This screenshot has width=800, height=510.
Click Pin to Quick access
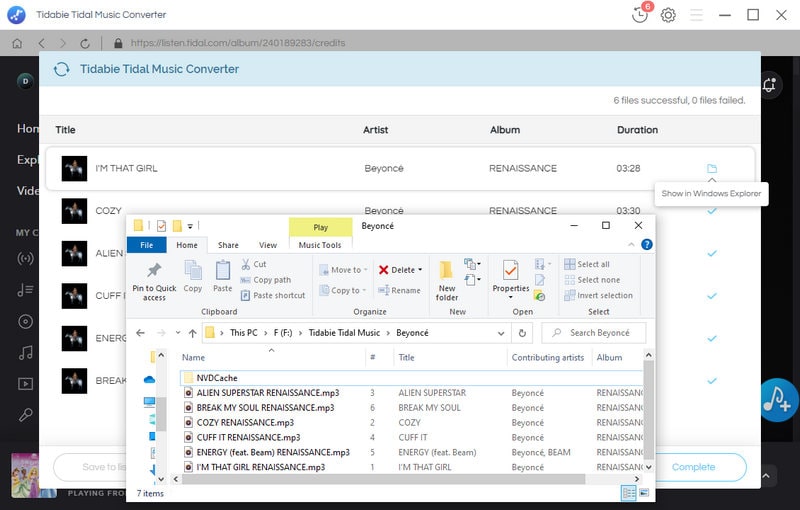154,281
